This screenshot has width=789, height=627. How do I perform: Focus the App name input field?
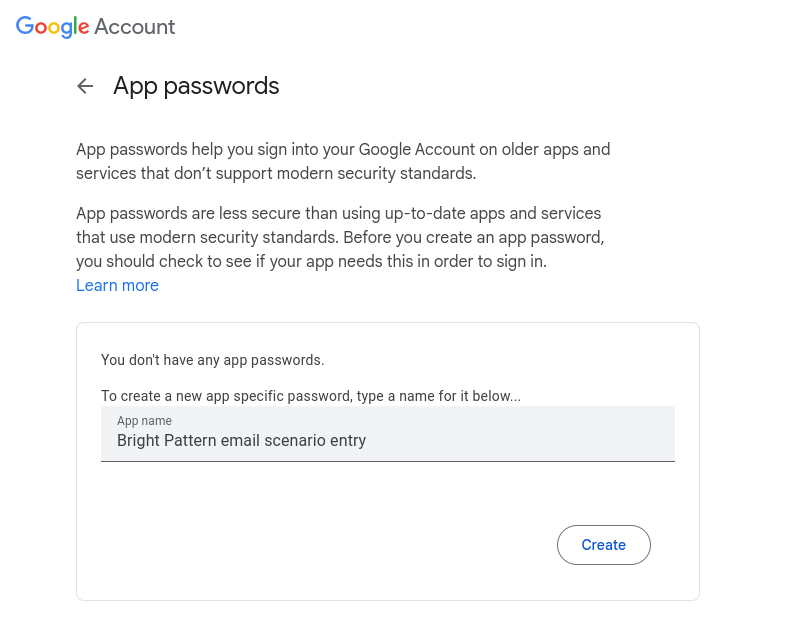tap(387, 434)
